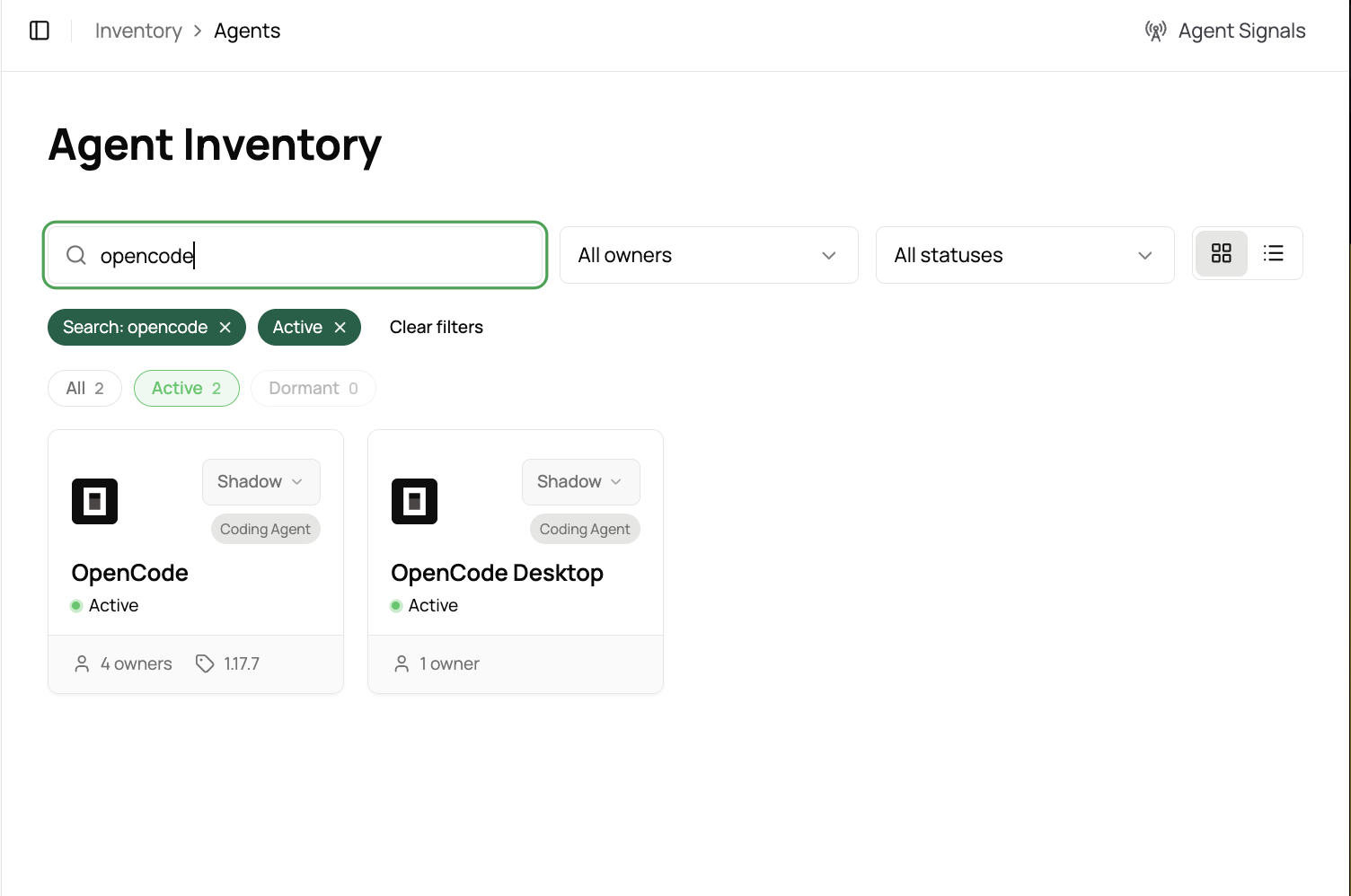1351x896 pixels.
Task: Click the version tag icon beside 1.17.7
Action: pos(205,664)
